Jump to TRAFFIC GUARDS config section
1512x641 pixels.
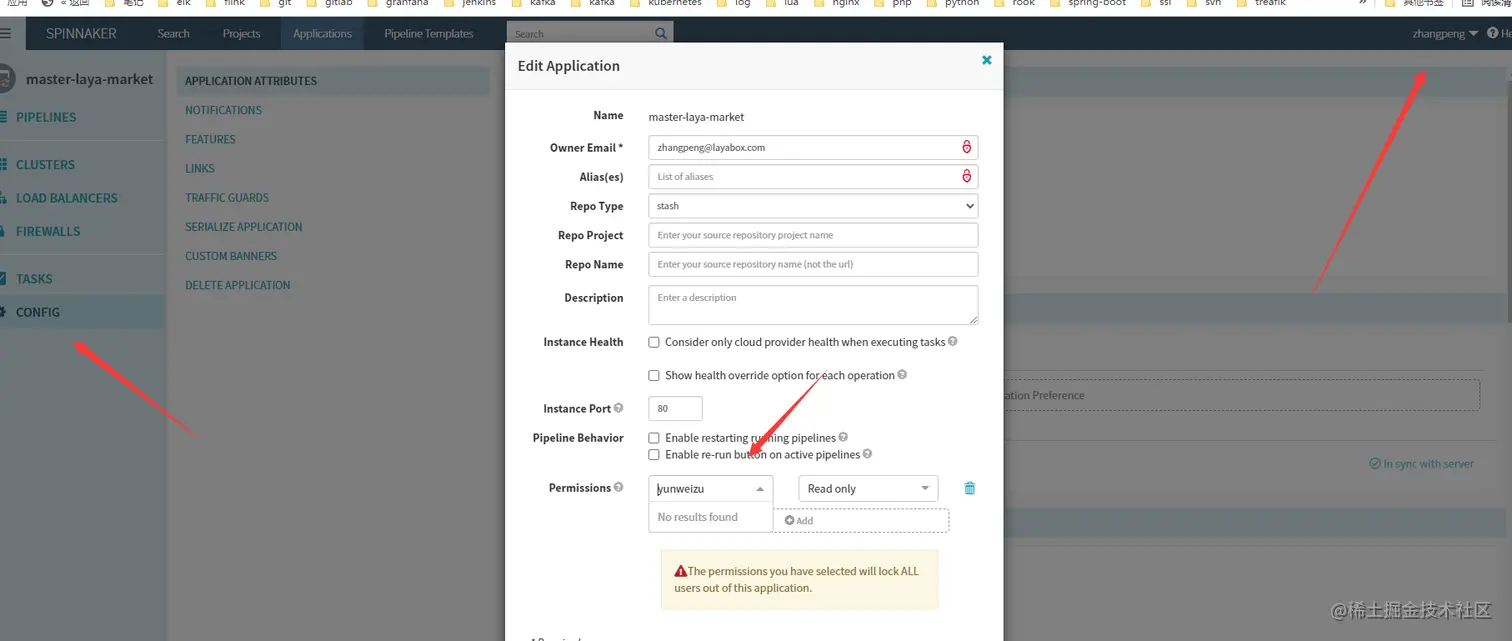(227, 197)
